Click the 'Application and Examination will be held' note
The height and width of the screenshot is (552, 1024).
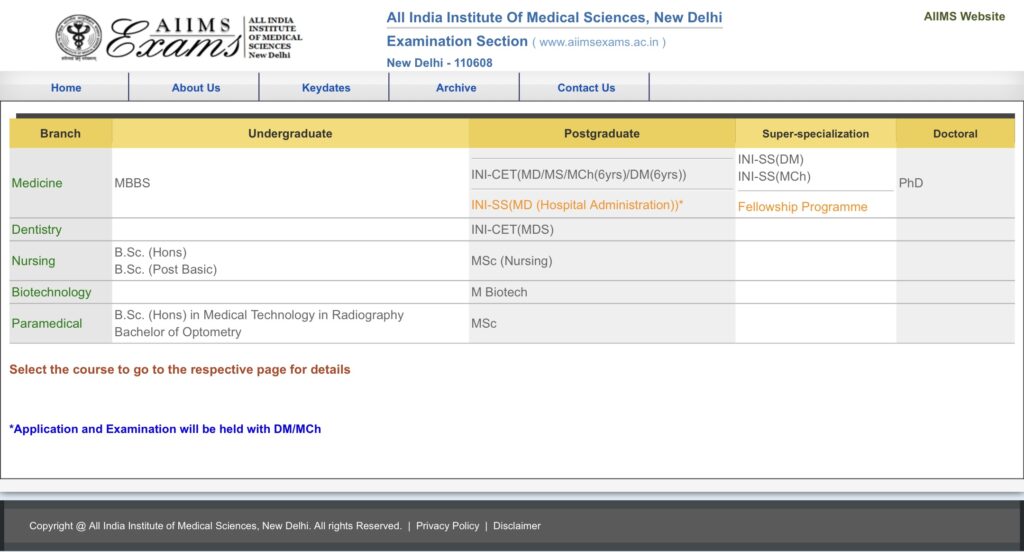click(x=165, y=429)
